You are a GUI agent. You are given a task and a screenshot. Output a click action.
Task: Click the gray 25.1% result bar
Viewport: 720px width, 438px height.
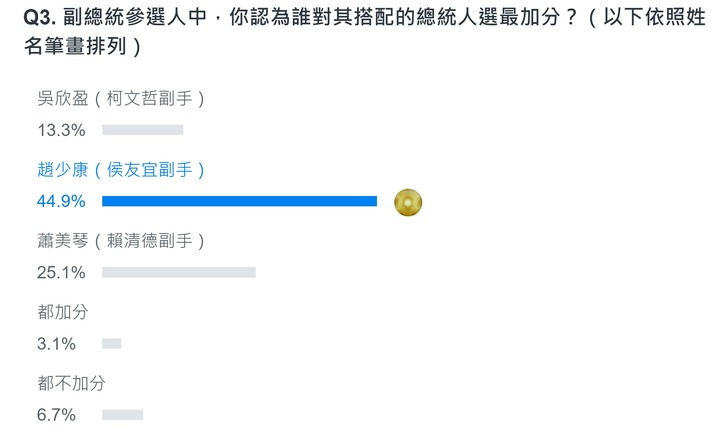[179, 272]
